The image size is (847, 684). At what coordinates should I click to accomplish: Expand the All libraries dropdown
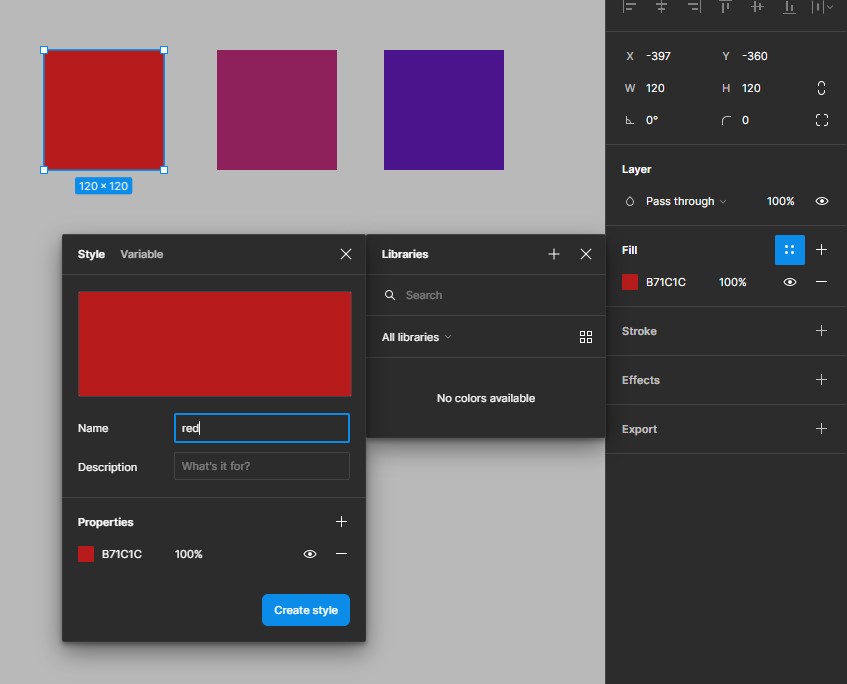416,337
